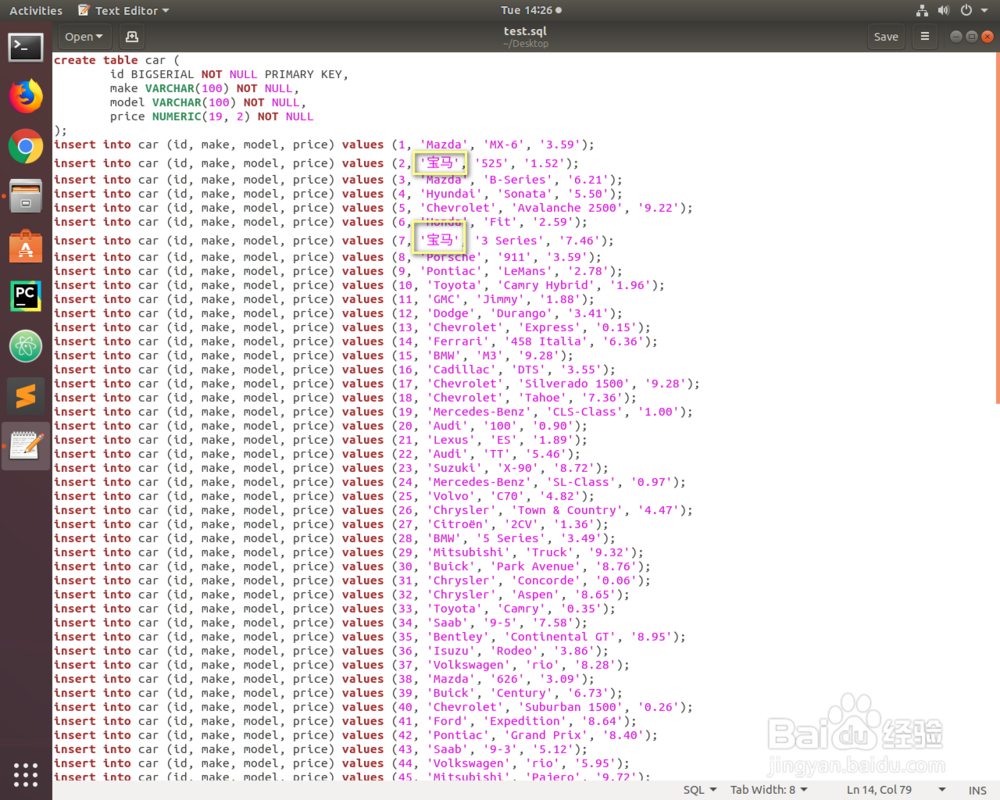Select the Text Editor dock icon
This screenshot has height=800, width=1000.
click(26, 446)
